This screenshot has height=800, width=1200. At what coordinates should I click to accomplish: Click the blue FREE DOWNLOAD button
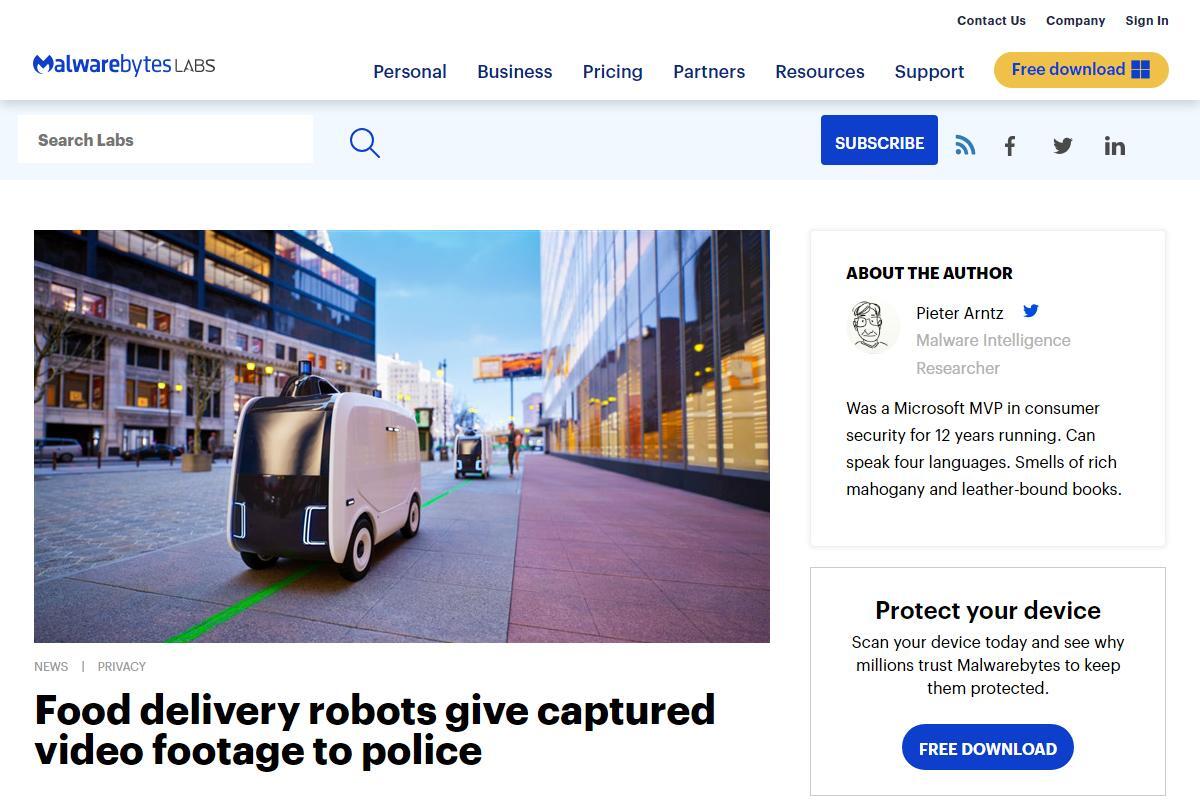(988, 748)
